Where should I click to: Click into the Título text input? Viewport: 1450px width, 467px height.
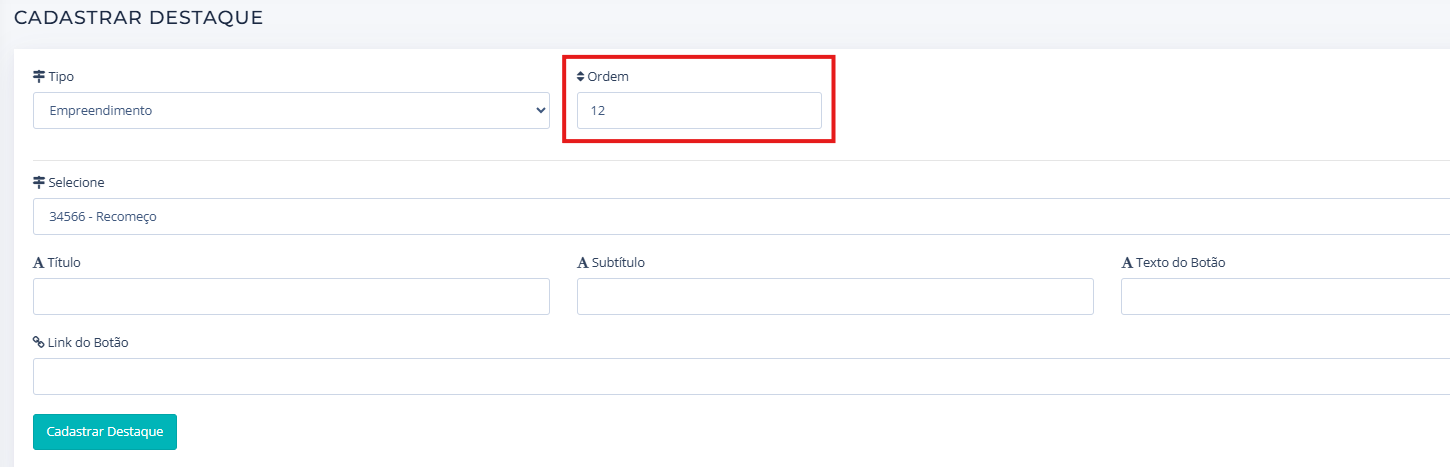(291, 297)
